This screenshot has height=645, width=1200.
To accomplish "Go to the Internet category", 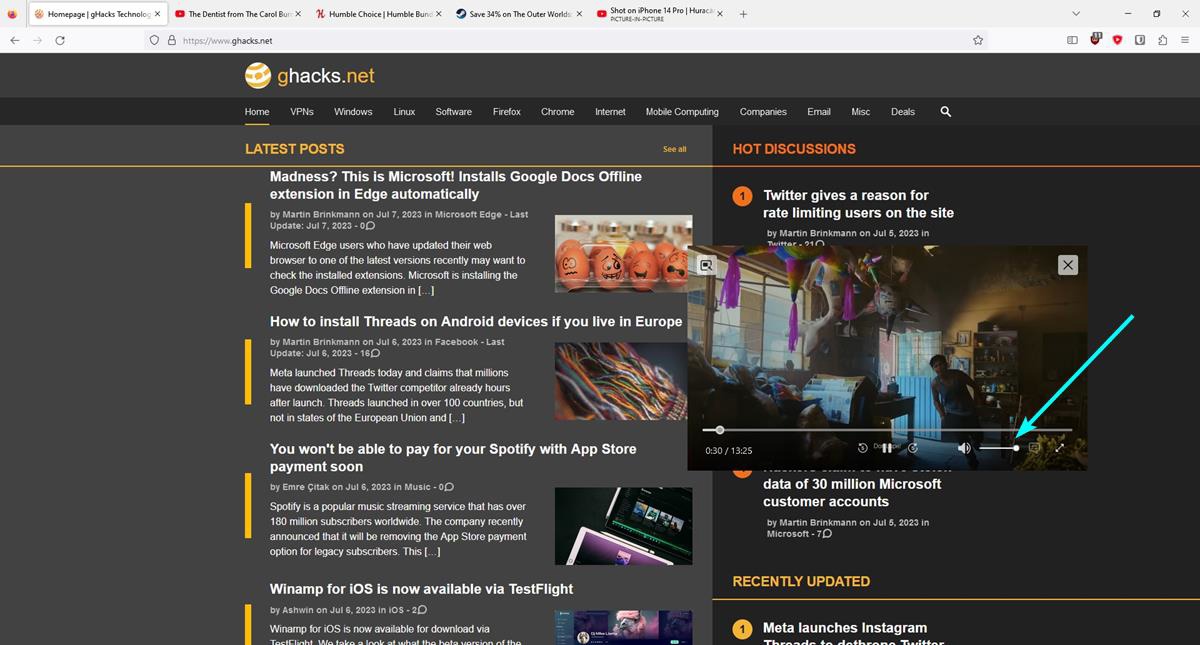I will click(610, 112).
